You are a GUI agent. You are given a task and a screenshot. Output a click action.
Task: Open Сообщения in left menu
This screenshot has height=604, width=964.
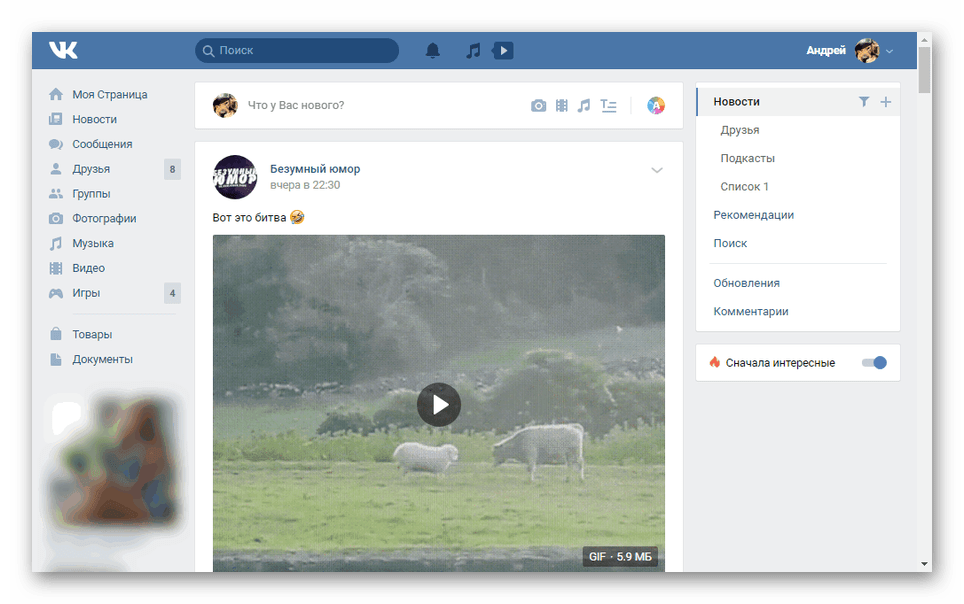tap(102, 144)
